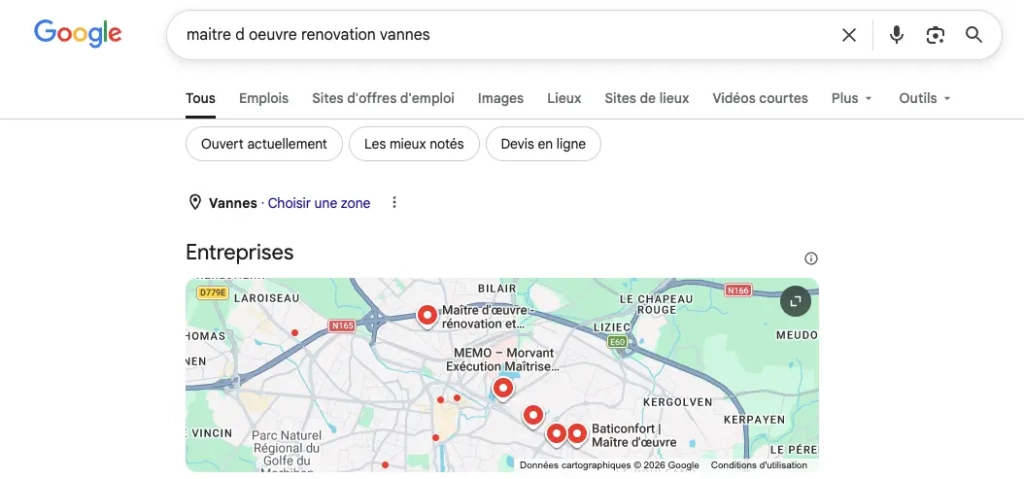This screenshot has width=1024, height=479.
Task: Open the info icon for Entreprises
Action: (810, 258)
